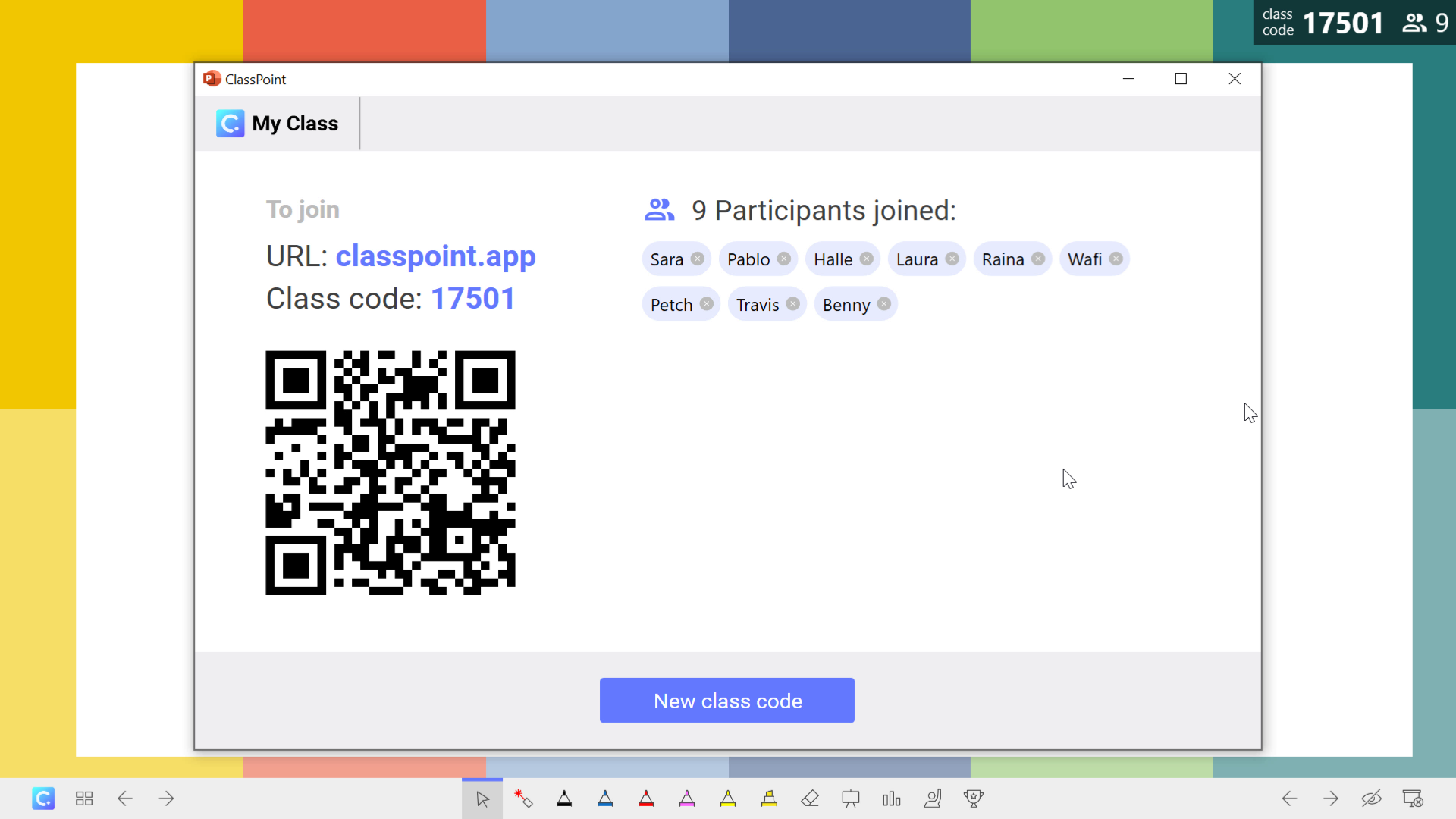Click the ClassPoint toolbar icon in taskbar

pos(42,799)
